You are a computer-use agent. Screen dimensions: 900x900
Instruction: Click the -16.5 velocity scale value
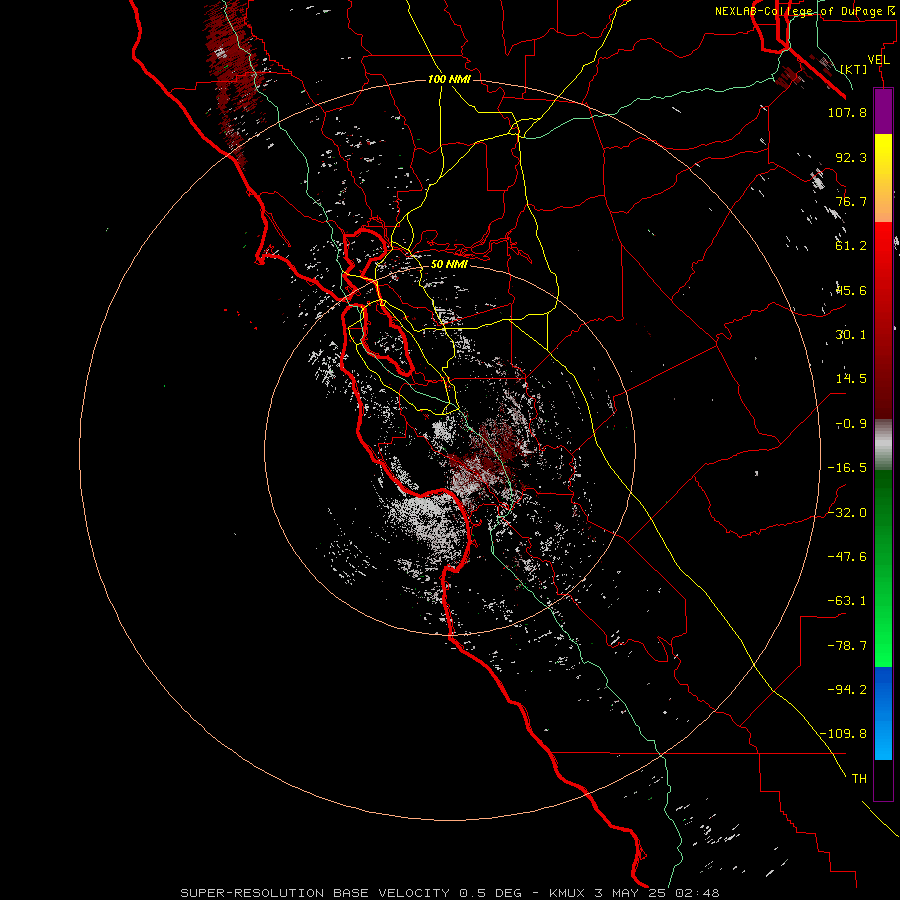pos(847,468)
